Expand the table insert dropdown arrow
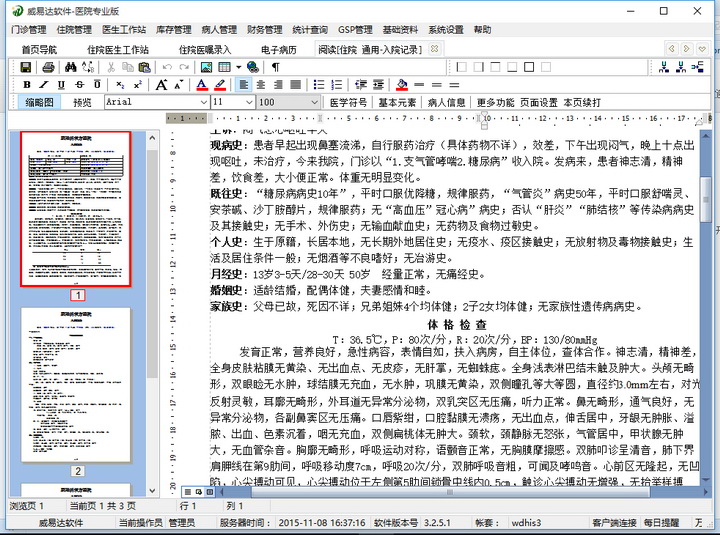 tap(239, 68)
